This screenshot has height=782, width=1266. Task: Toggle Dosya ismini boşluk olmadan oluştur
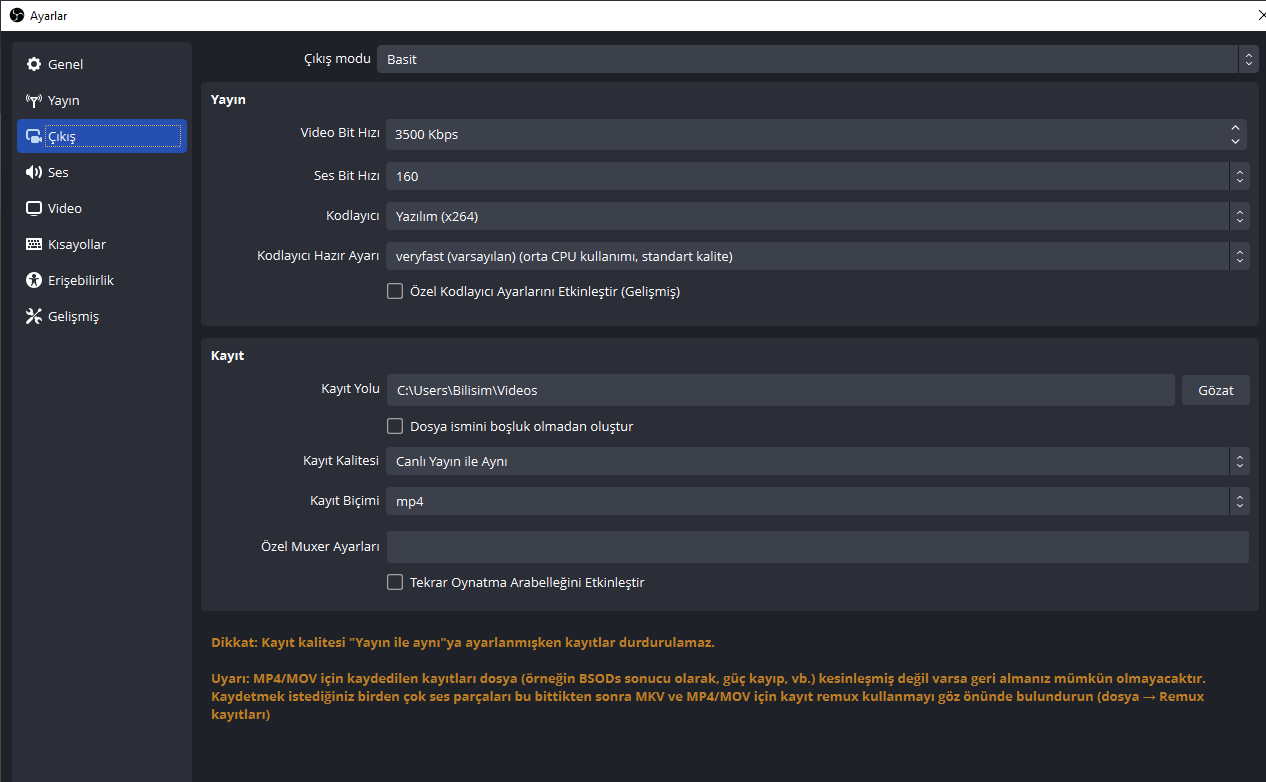tap(395, 426)
